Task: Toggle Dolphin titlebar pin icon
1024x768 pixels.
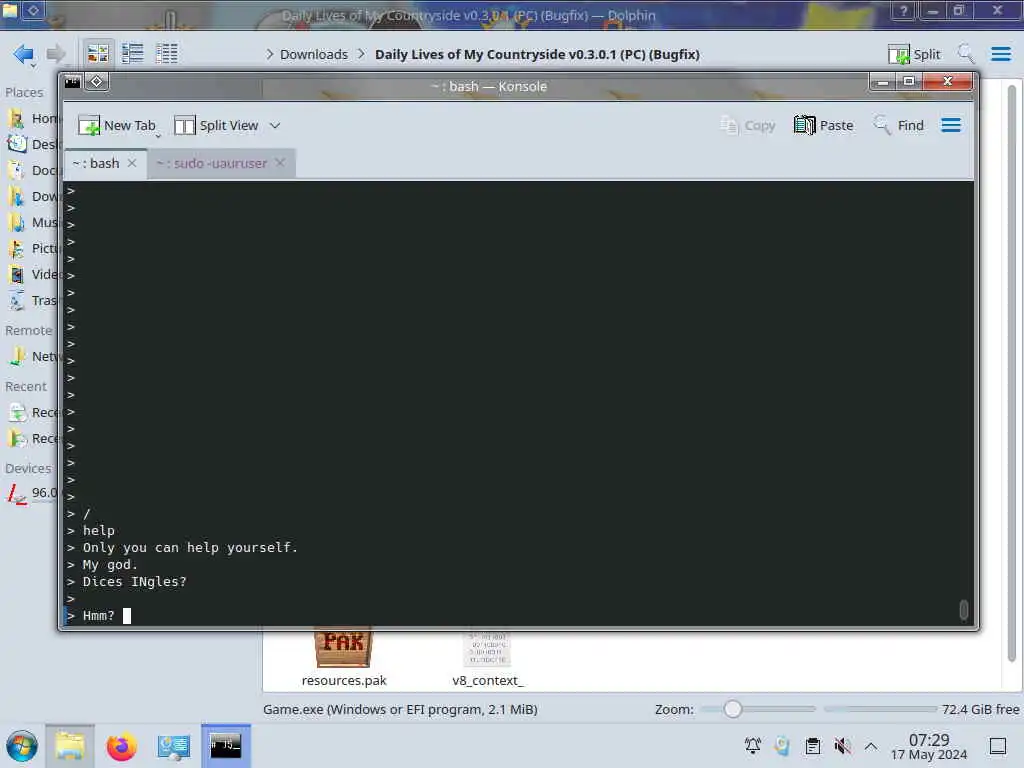Action: click(34, 10)
